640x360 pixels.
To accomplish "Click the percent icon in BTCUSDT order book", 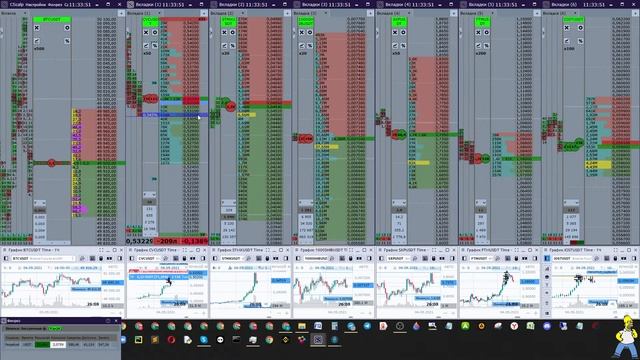I will (67, 41).
